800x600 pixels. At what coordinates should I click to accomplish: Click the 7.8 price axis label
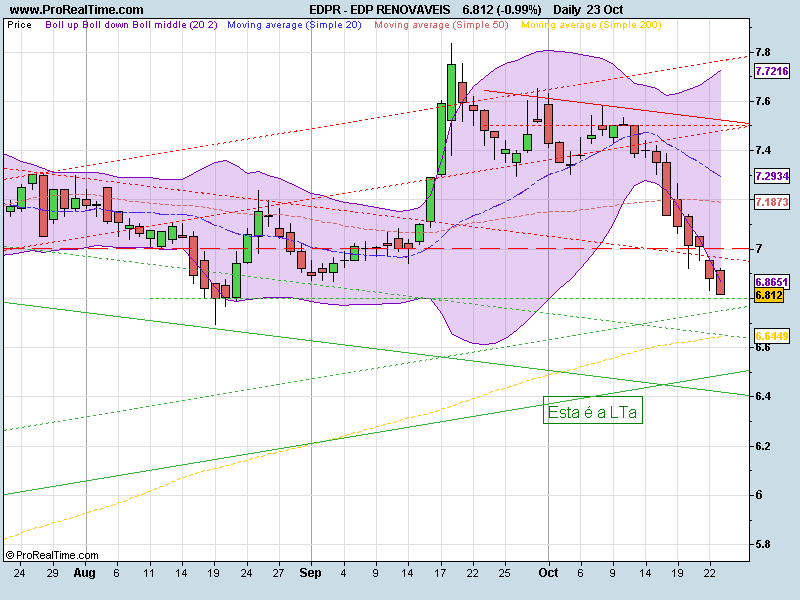click(x=763, y=52)
